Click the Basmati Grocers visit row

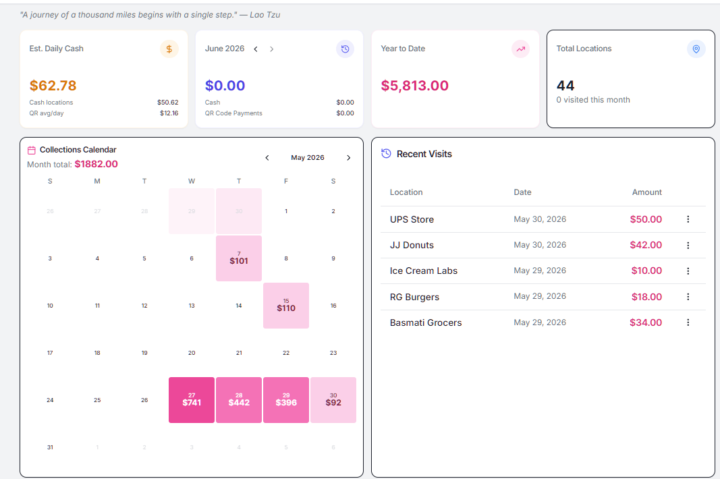[x=543, y=323]
